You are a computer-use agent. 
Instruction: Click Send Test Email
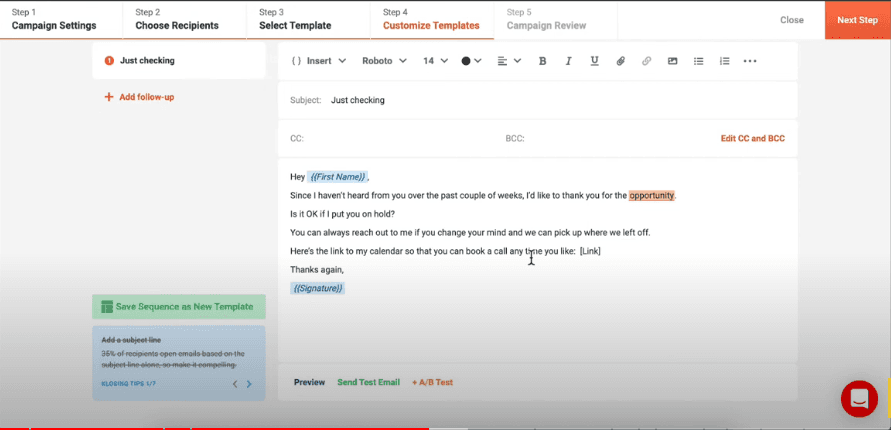tap(368, 382)
